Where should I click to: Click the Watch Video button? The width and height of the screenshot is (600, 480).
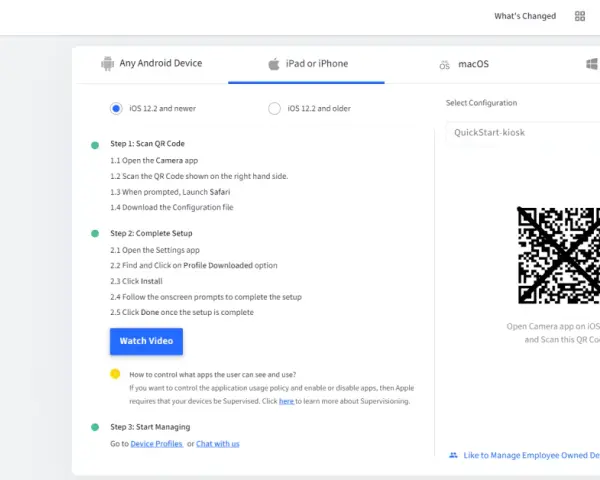coord(146,341)
